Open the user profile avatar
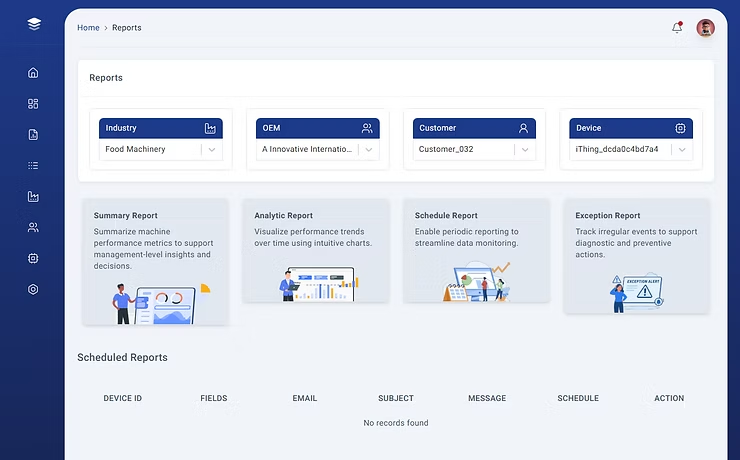 pyautogui.click(x=705, y=28)
